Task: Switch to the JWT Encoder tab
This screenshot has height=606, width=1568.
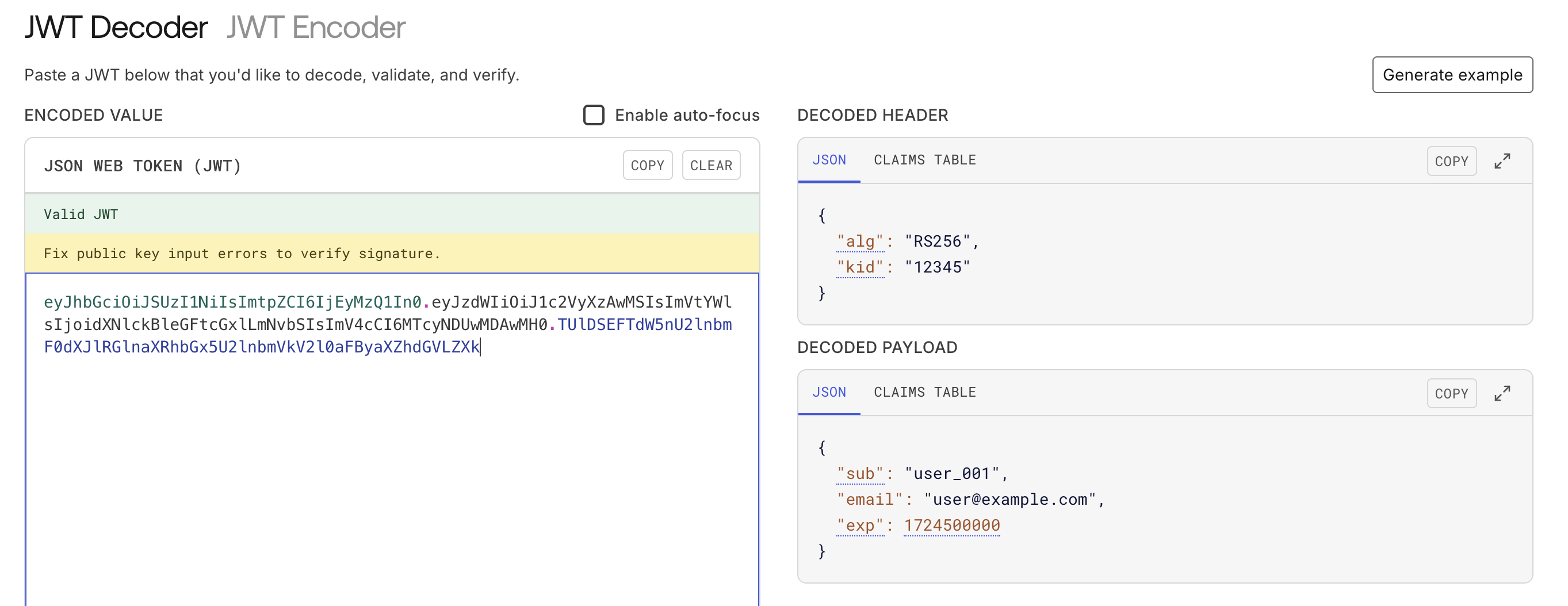Action: tap(315, 27)
